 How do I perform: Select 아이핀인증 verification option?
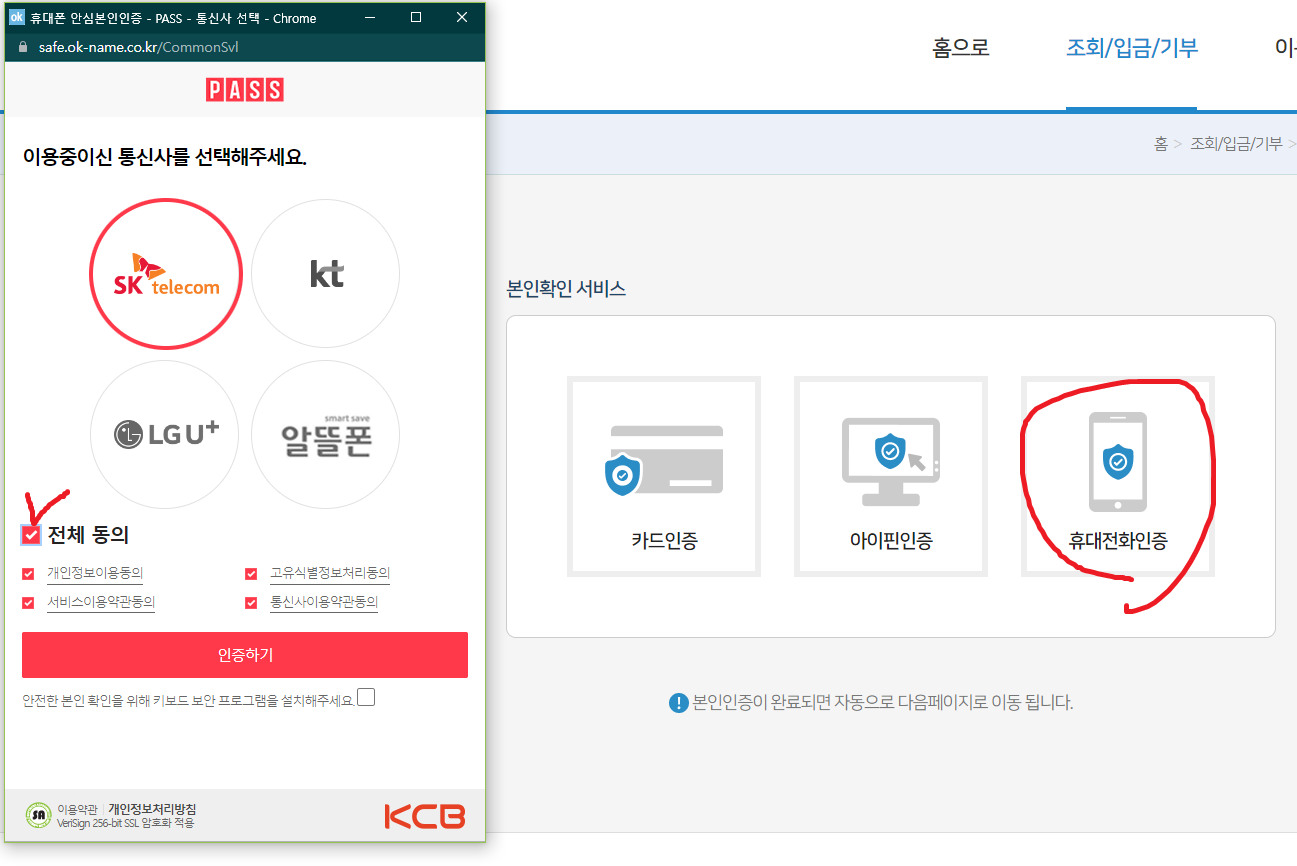point(890,476)
